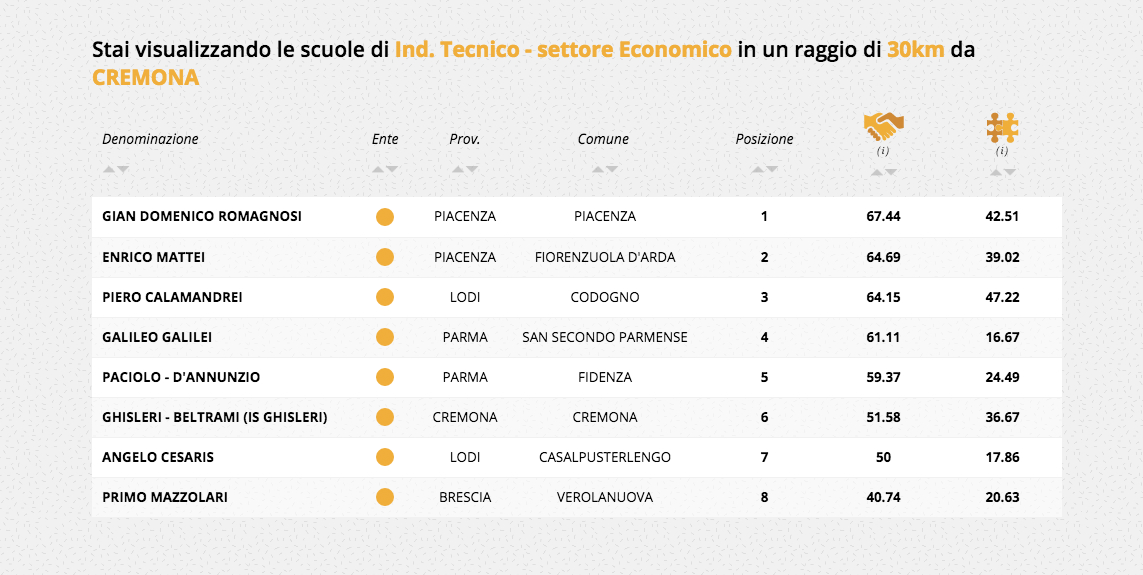The width and height of the screenshot is (1143, 575).
Task: Sort descending by Posizione down arrow
Action: 771,169
